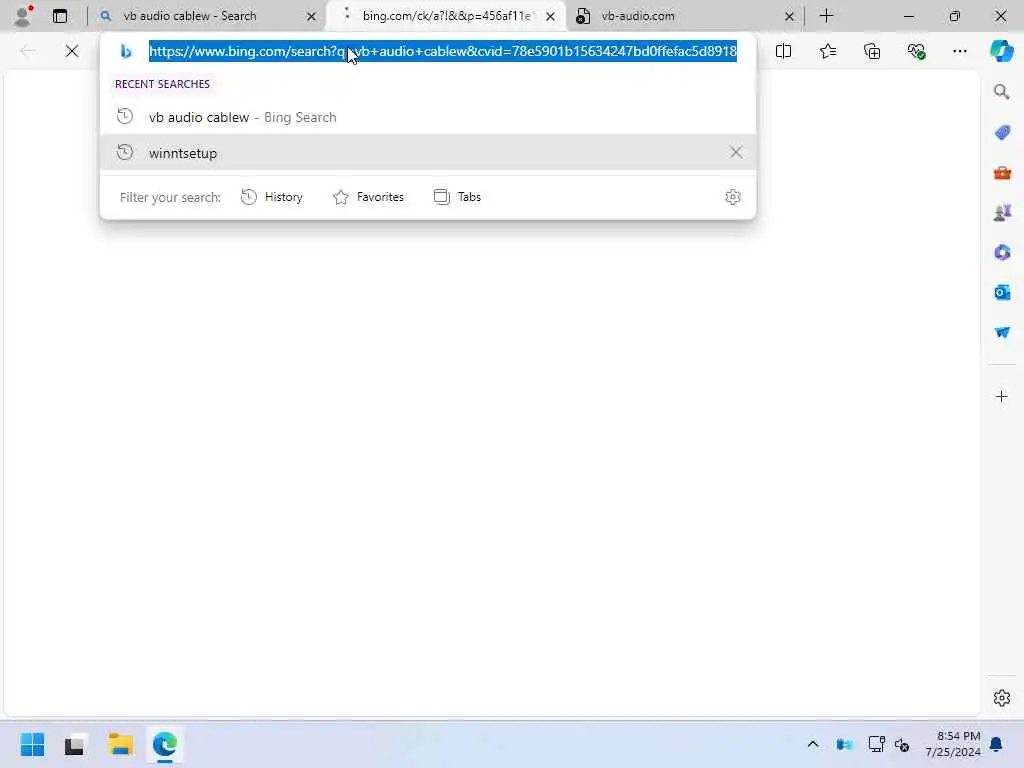1024x768 pixels.
Task: Open sidebar Outlook icon
Action: 1002,293
